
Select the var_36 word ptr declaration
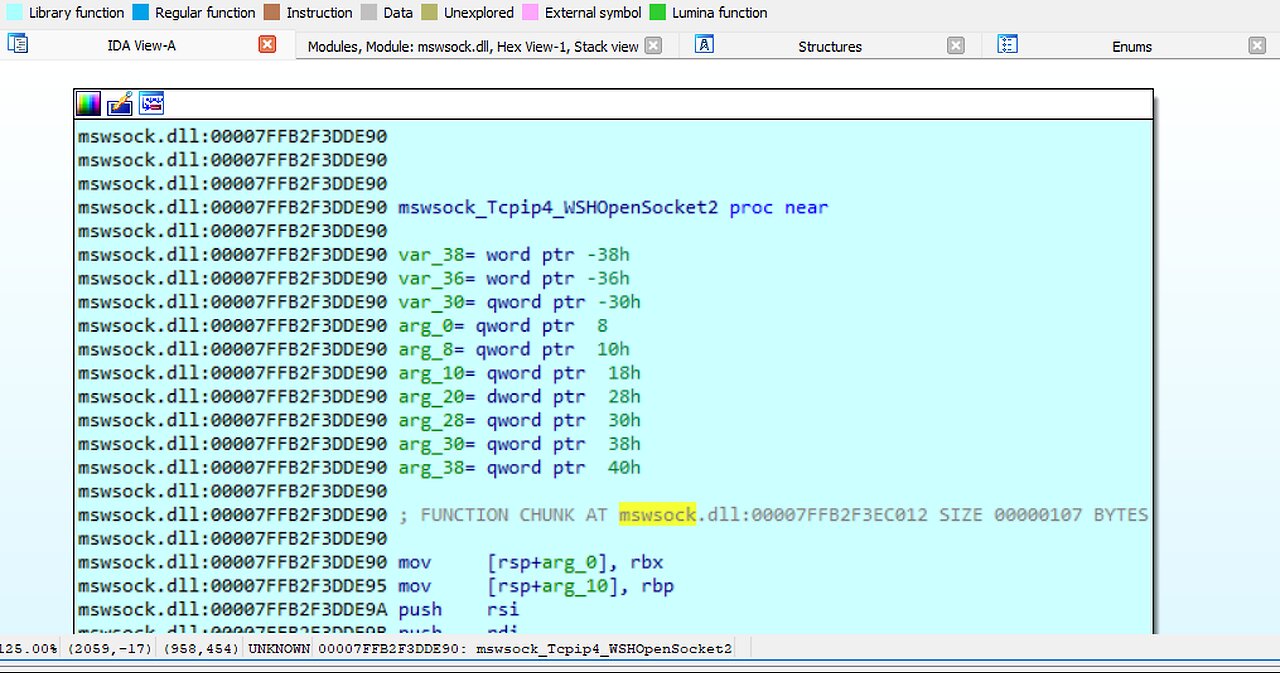pos(514,279)
